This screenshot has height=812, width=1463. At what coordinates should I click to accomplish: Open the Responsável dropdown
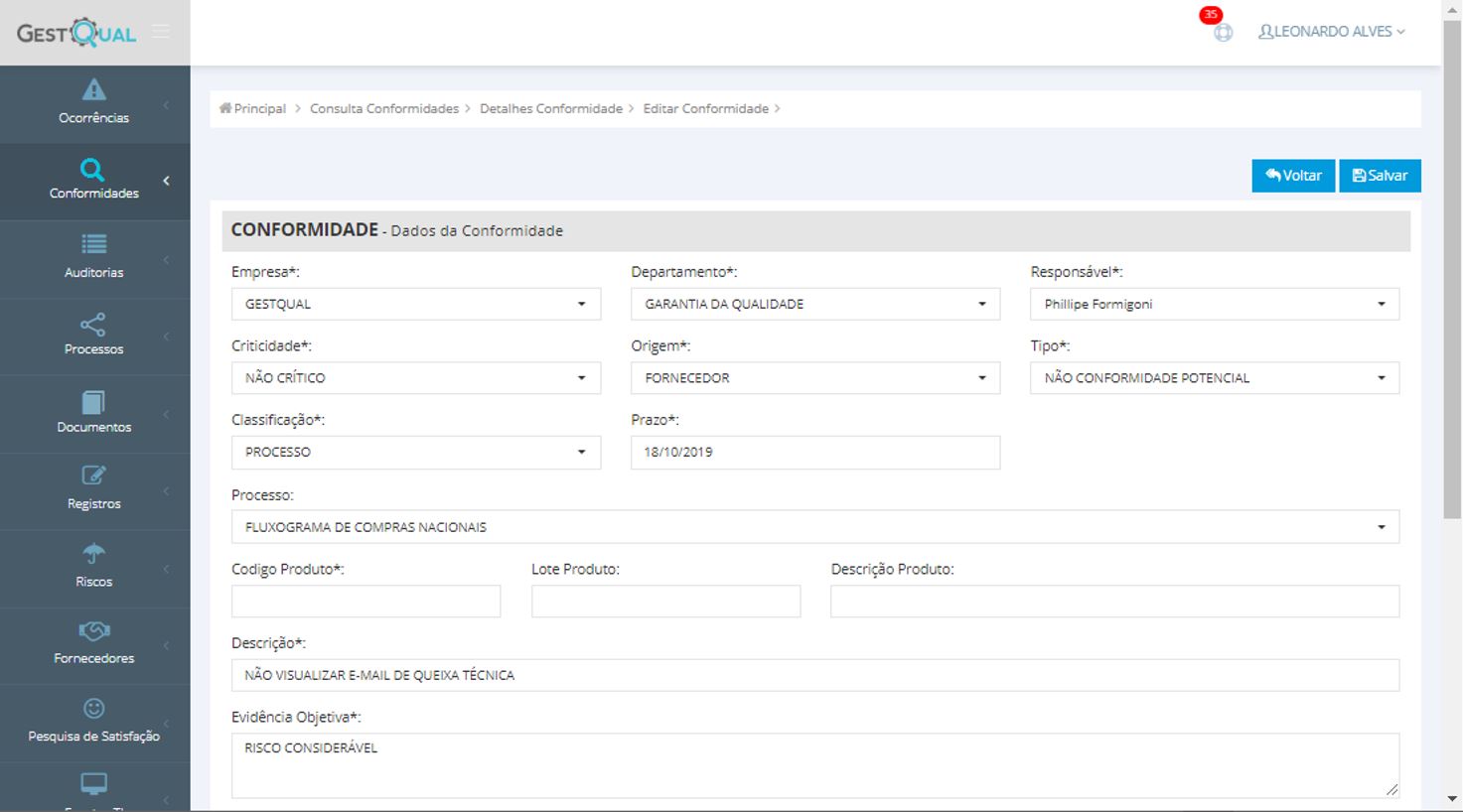[1215, 304]
